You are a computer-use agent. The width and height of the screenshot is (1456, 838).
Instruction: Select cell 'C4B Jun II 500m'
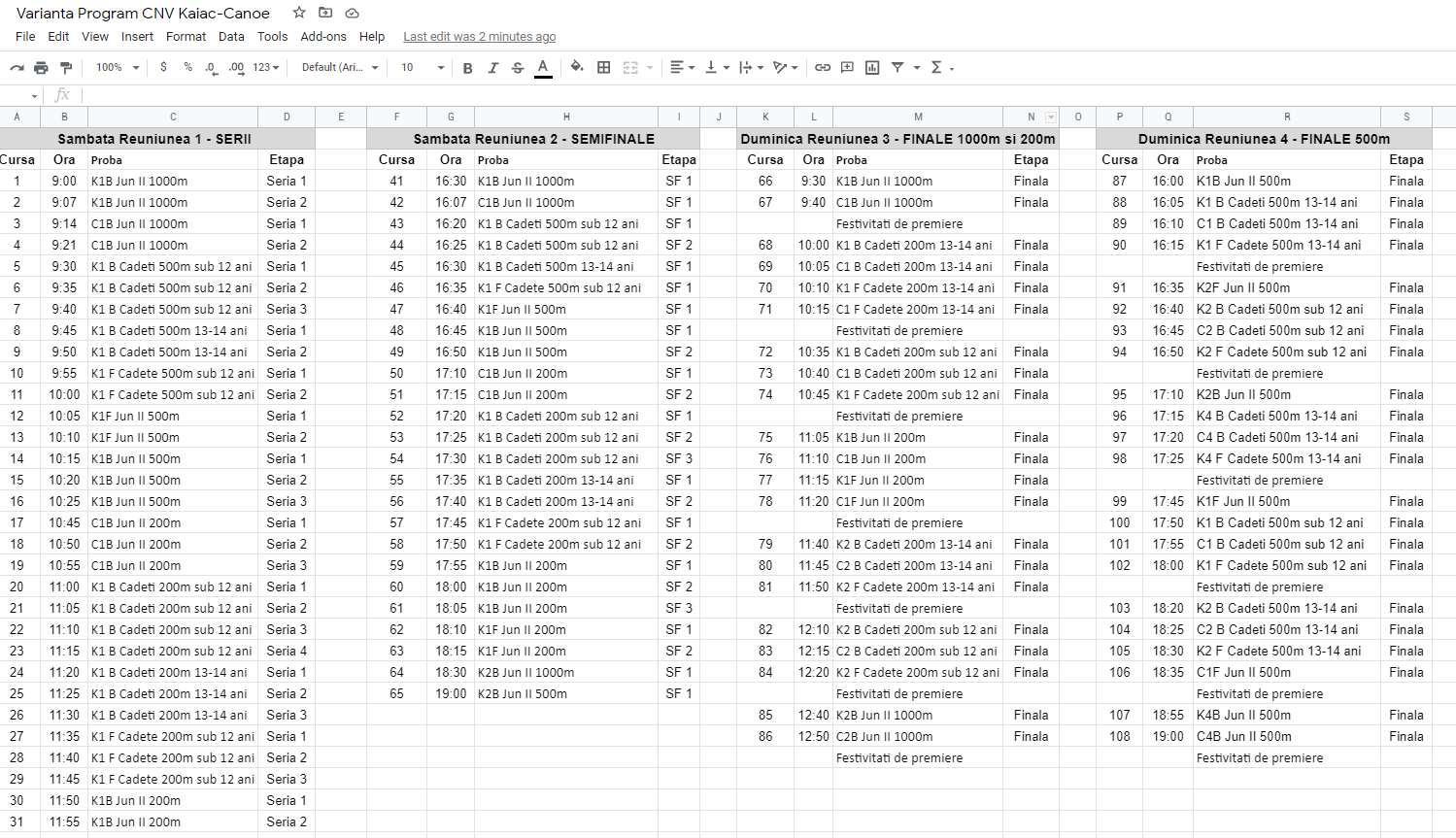(1287, 736)
